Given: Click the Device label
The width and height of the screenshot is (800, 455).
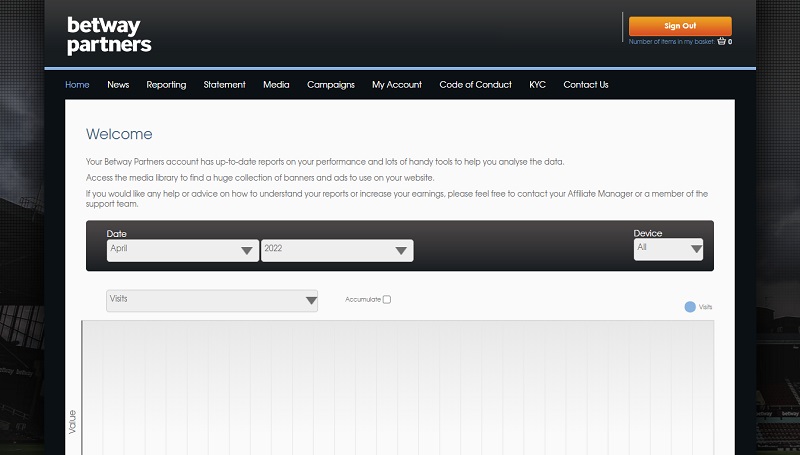Looking at the screenshot, I should 648,233.
